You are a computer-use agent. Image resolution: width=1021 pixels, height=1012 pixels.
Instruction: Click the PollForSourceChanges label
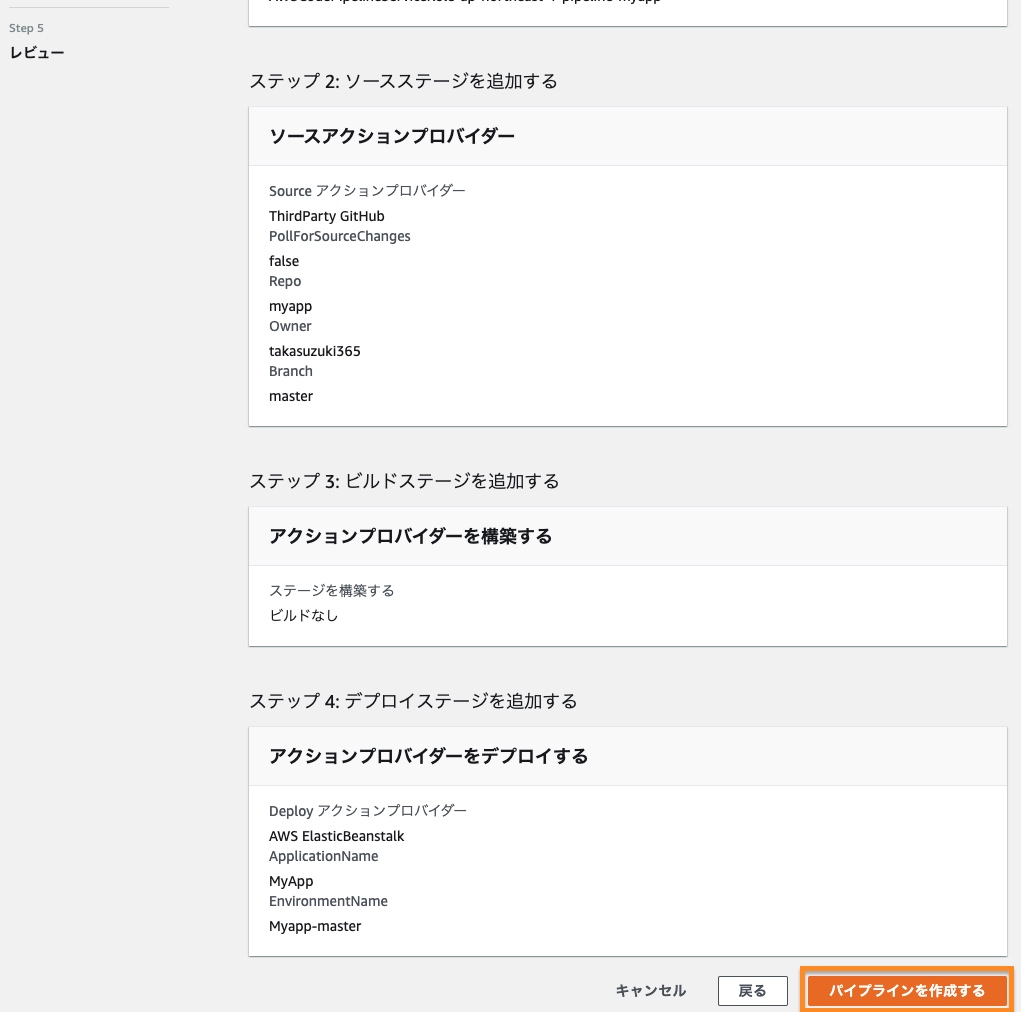[x=339, y=236]
